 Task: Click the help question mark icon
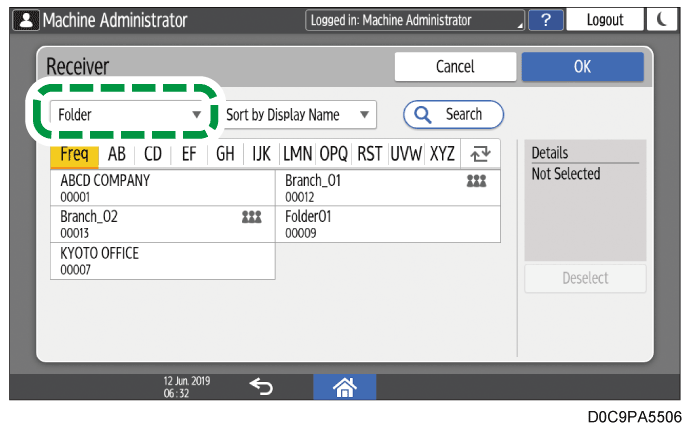click(x=545, y=20)
